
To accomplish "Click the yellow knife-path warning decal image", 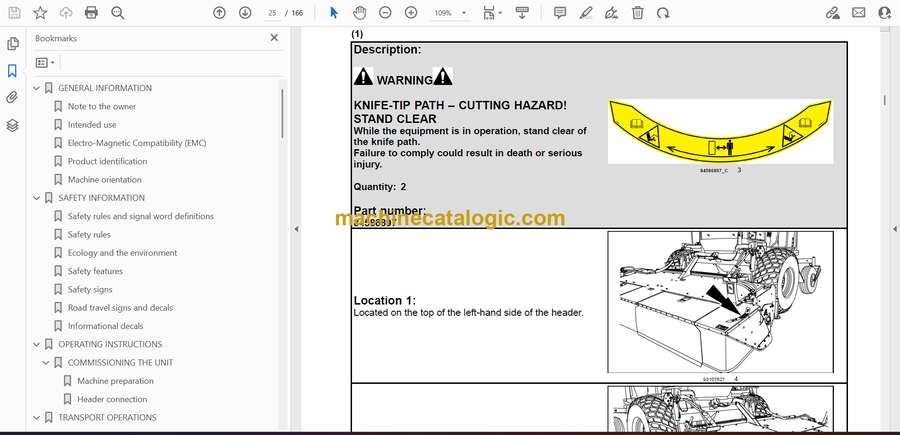I will [x=720, y=131].
